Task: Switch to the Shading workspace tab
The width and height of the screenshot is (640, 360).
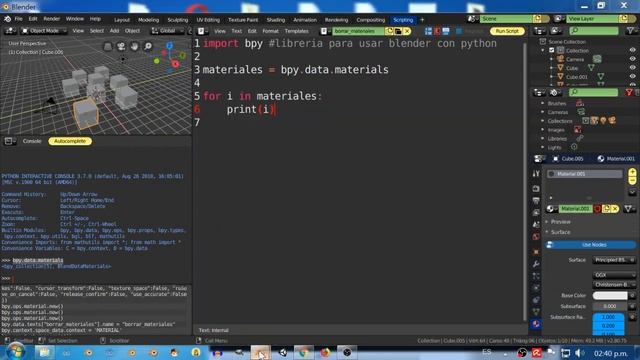Action: pyautogui.click(x=276, y=20)
